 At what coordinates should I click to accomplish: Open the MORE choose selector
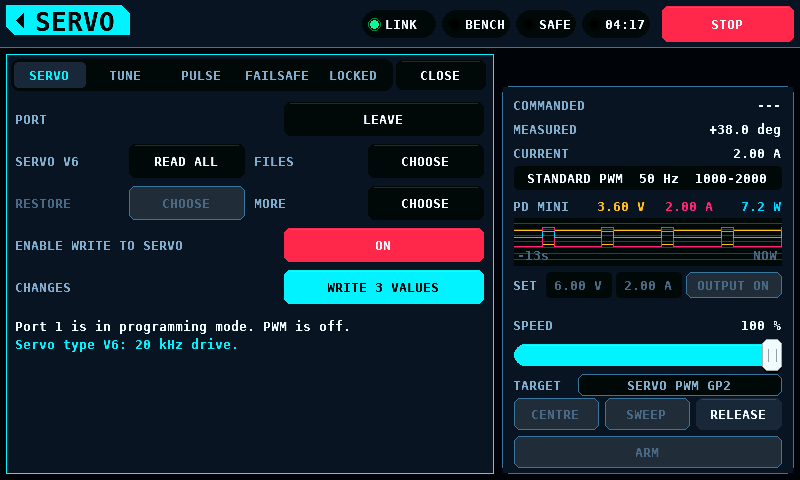click(426, 204)
